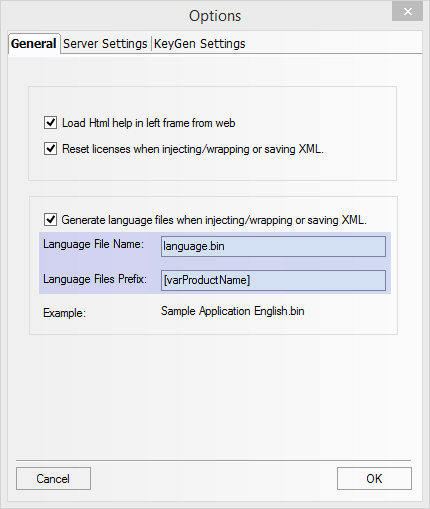Click the "Load Html help in left frame" text
Screen dimensions: 430x509
pos(126,123)
